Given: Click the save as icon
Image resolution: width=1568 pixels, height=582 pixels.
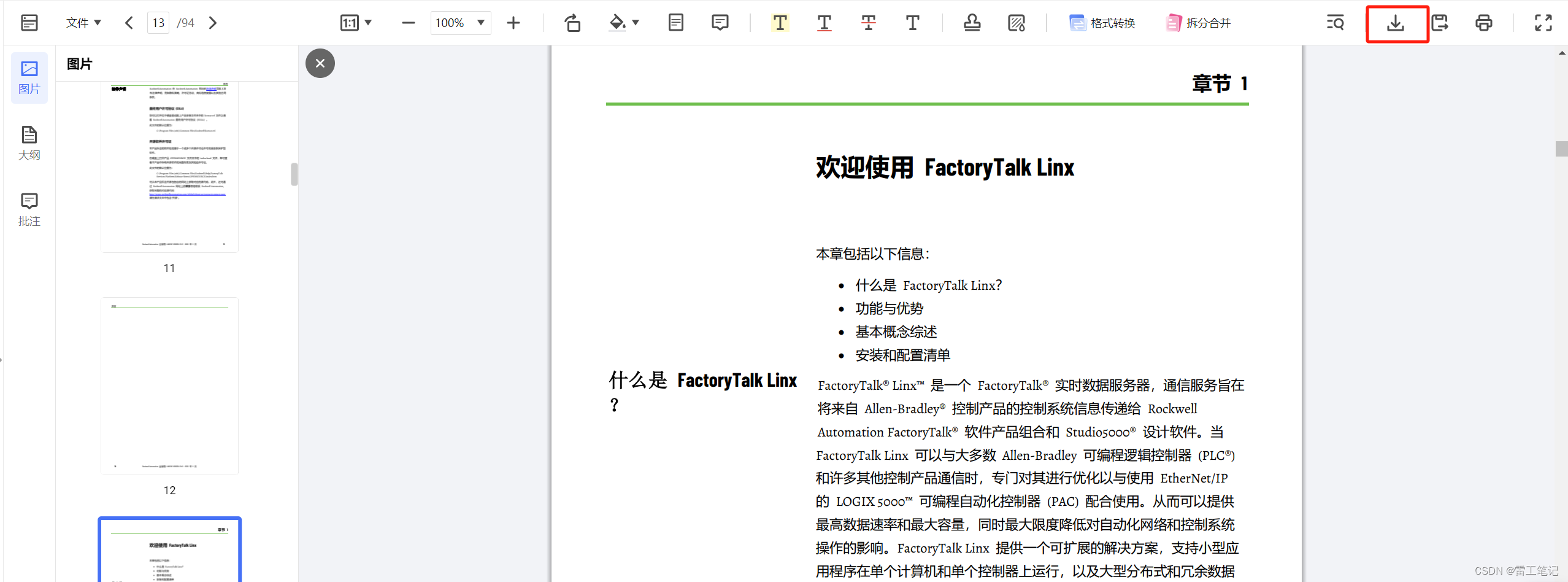Looking at the screenshot, I should (x=1439, y=23).
